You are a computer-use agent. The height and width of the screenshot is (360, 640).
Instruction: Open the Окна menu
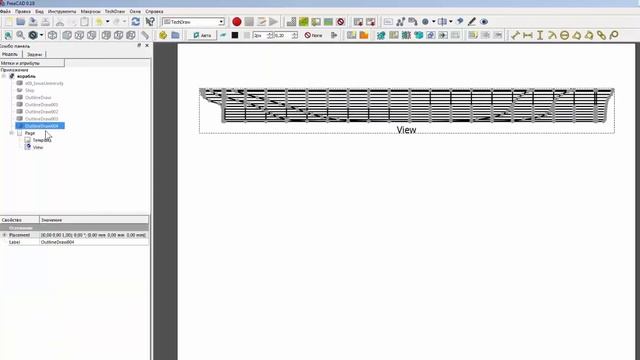click(x=135, y=11)
